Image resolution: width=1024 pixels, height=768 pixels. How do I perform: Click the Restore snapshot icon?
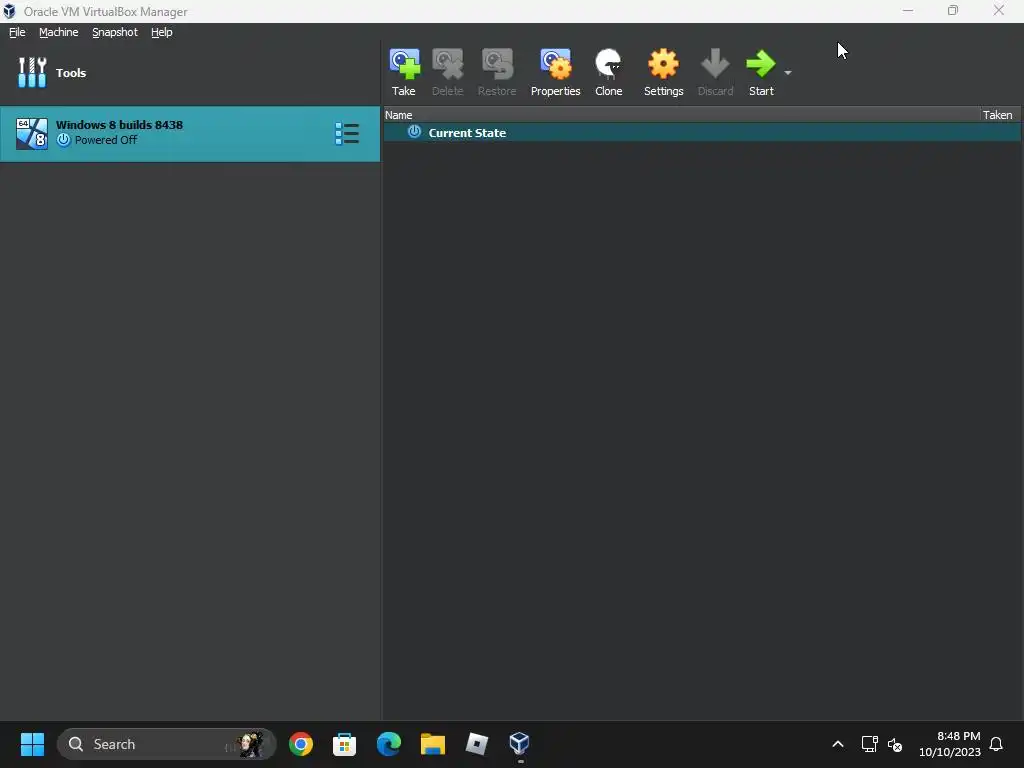point(497,64)
